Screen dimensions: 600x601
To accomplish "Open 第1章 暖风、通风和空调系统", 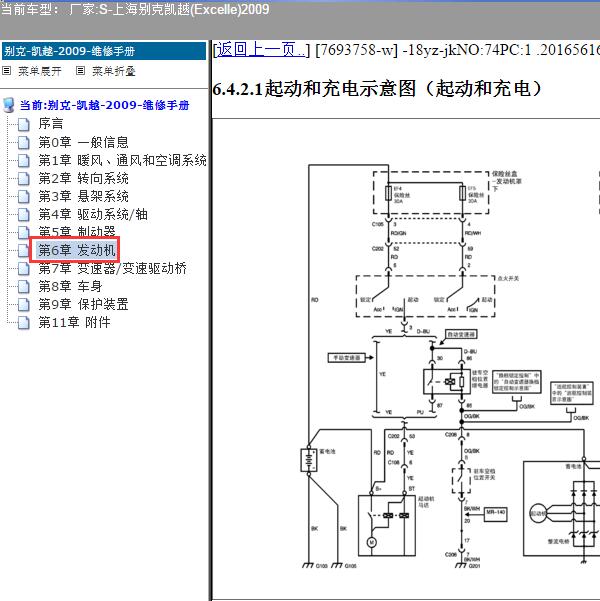I will 122,160.
